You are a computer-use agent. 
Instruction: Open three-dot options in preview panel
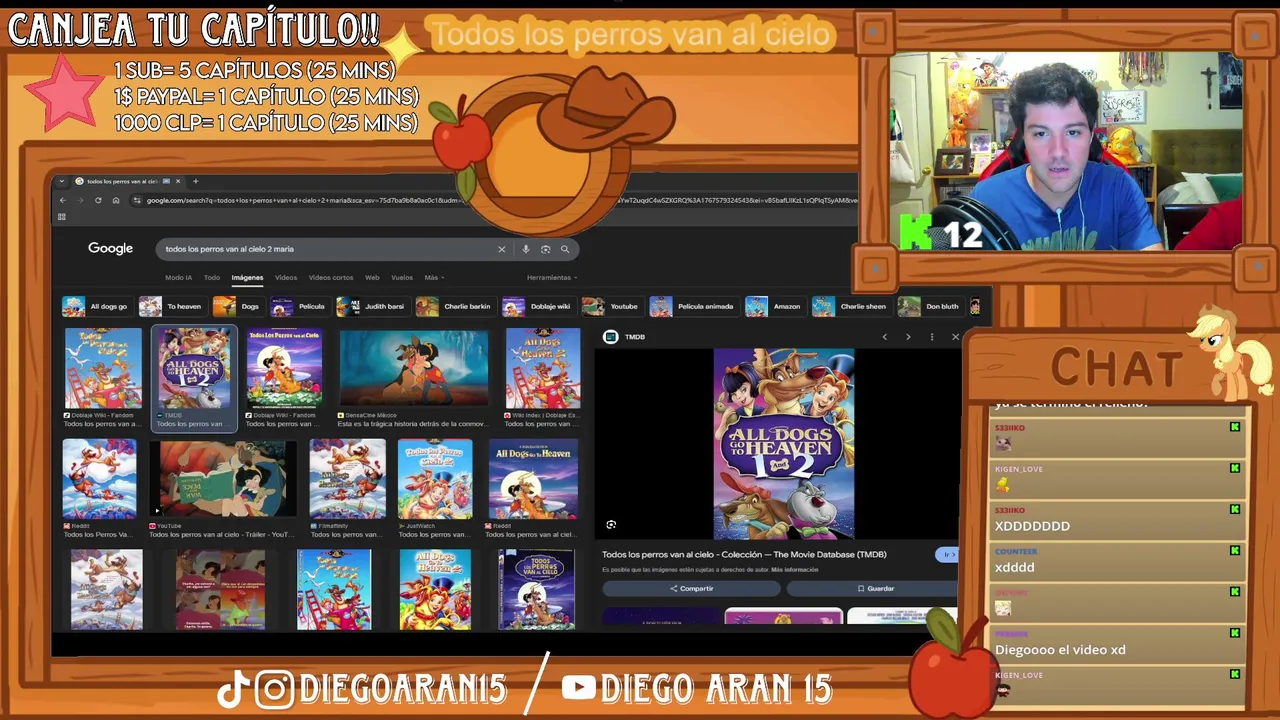(932, 337)
